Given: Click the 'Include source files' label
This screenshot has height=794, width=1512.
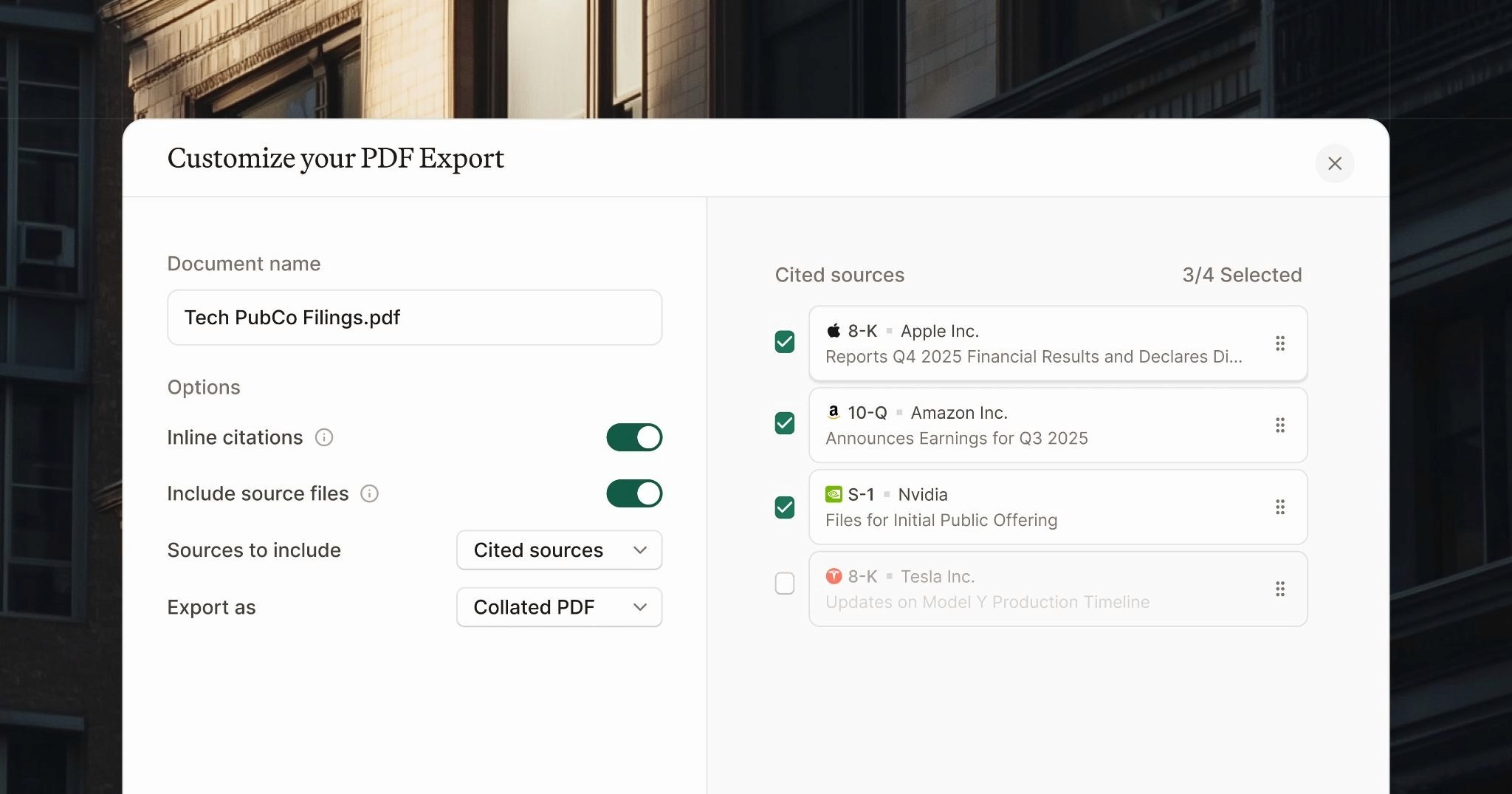Looking at the screenshot, I should tap(258, 493).
